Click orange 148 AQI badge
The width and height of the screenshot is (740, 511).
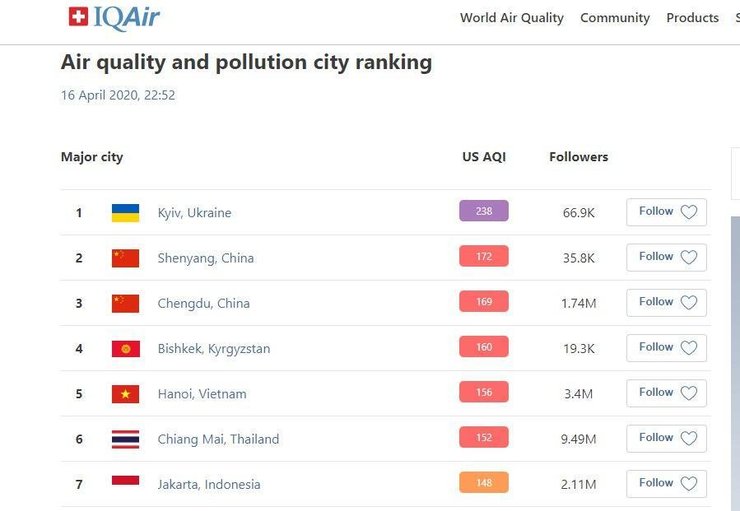click(484, 483)
